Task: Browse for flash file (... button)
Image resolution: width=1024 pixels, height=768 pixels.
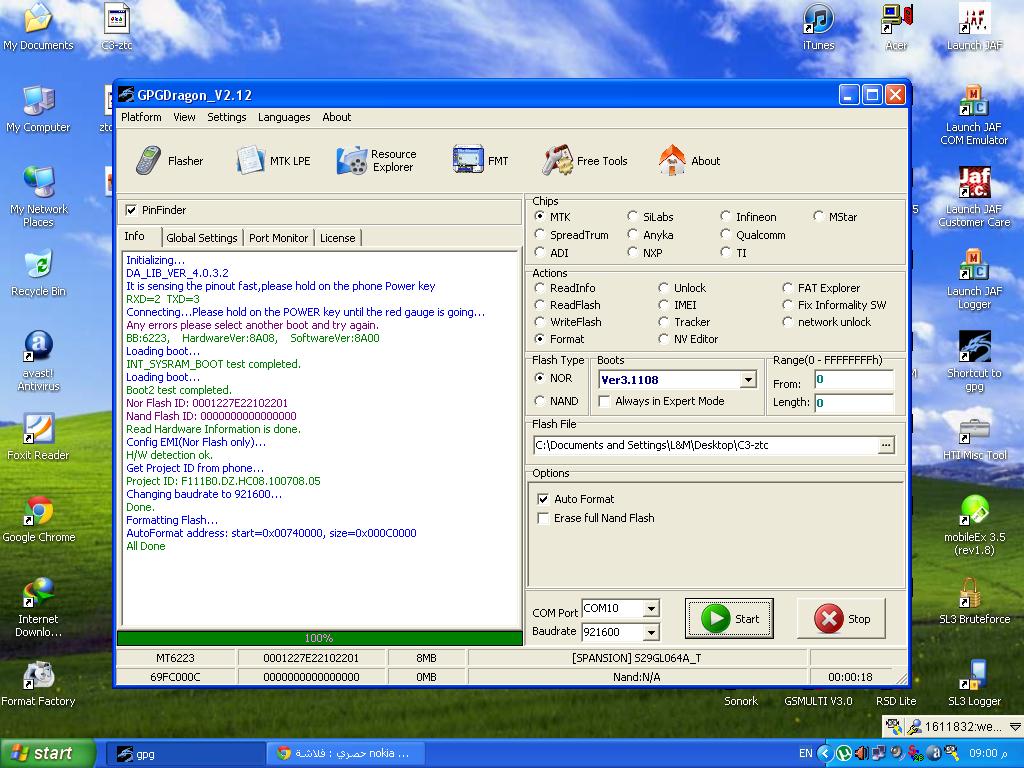Action: 886,445
